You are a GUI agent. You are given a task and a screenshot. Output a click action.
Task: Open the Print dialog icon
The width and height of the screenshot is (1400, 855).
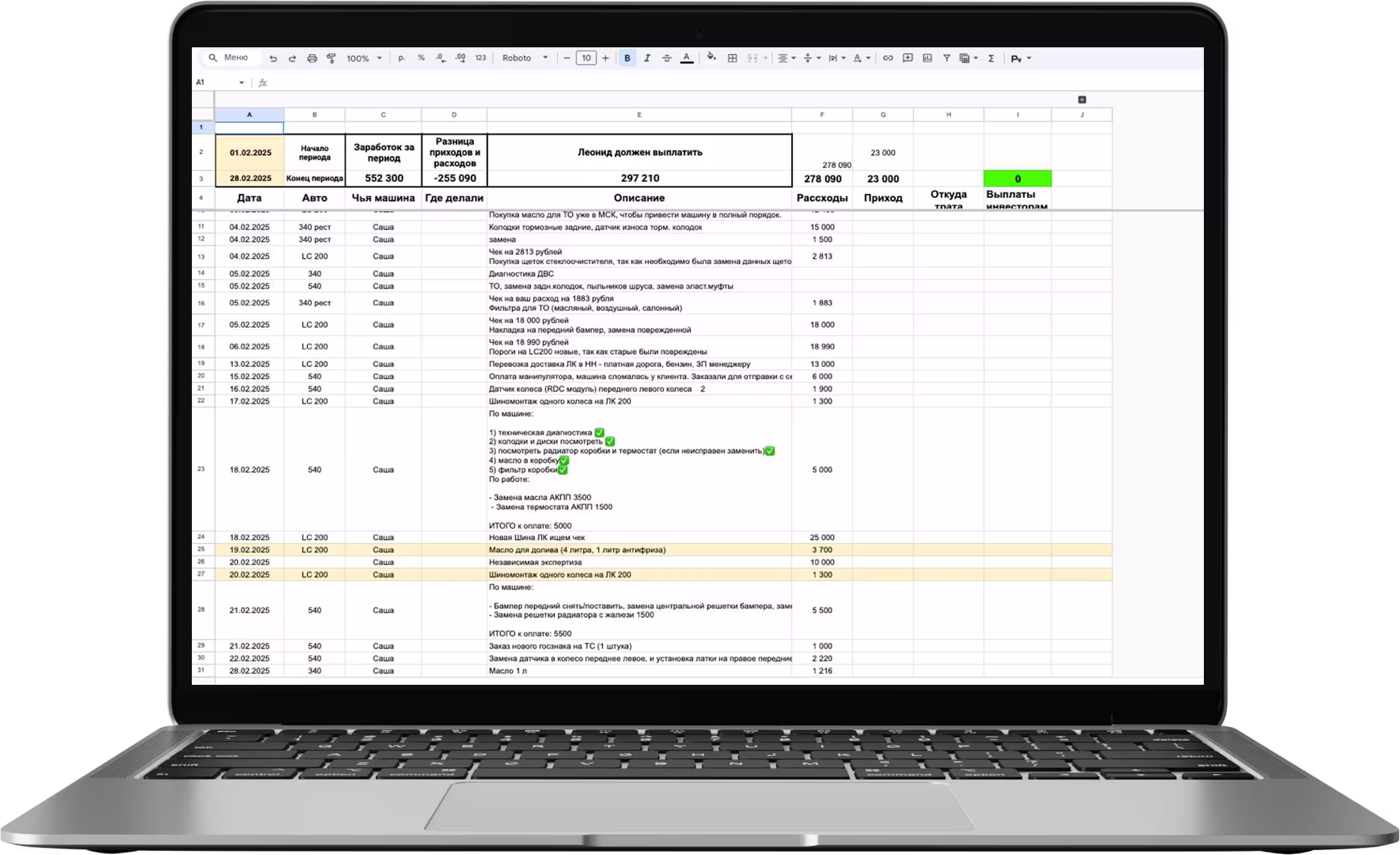(312, 58)
